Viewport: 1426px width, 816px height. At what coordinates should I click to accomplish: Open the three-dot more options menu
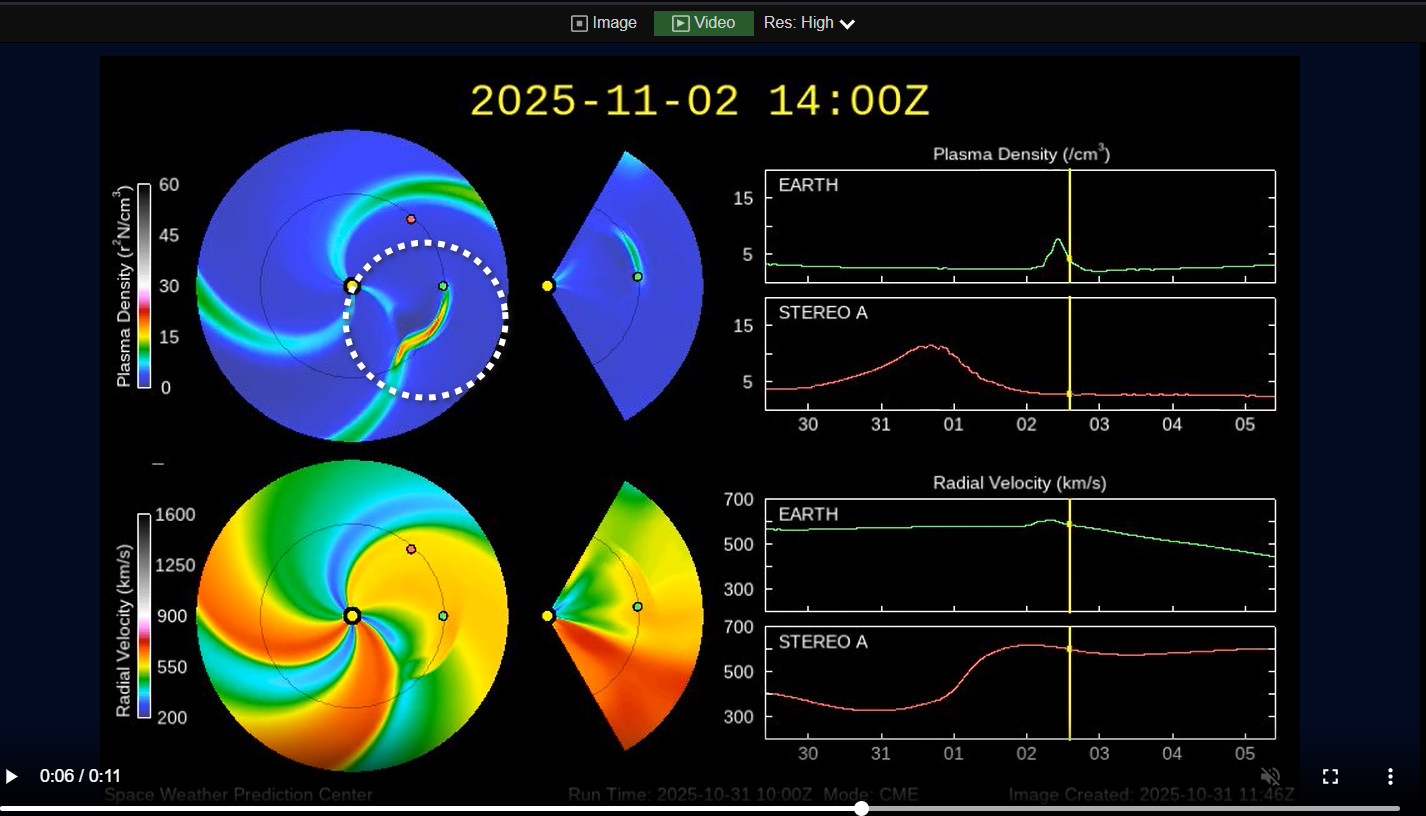click(1390, 776)
